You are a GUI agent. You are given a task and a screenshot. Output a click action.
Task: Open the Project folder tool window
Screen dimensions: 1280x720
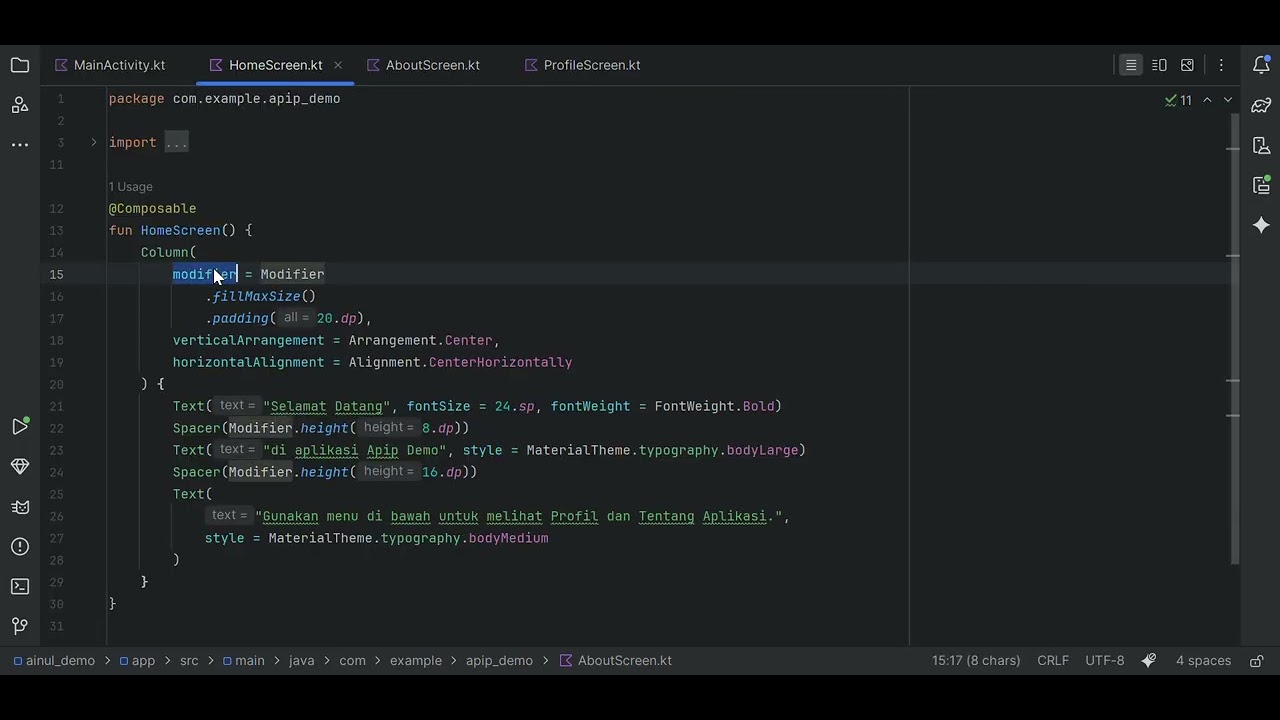(x=19, y=65)
